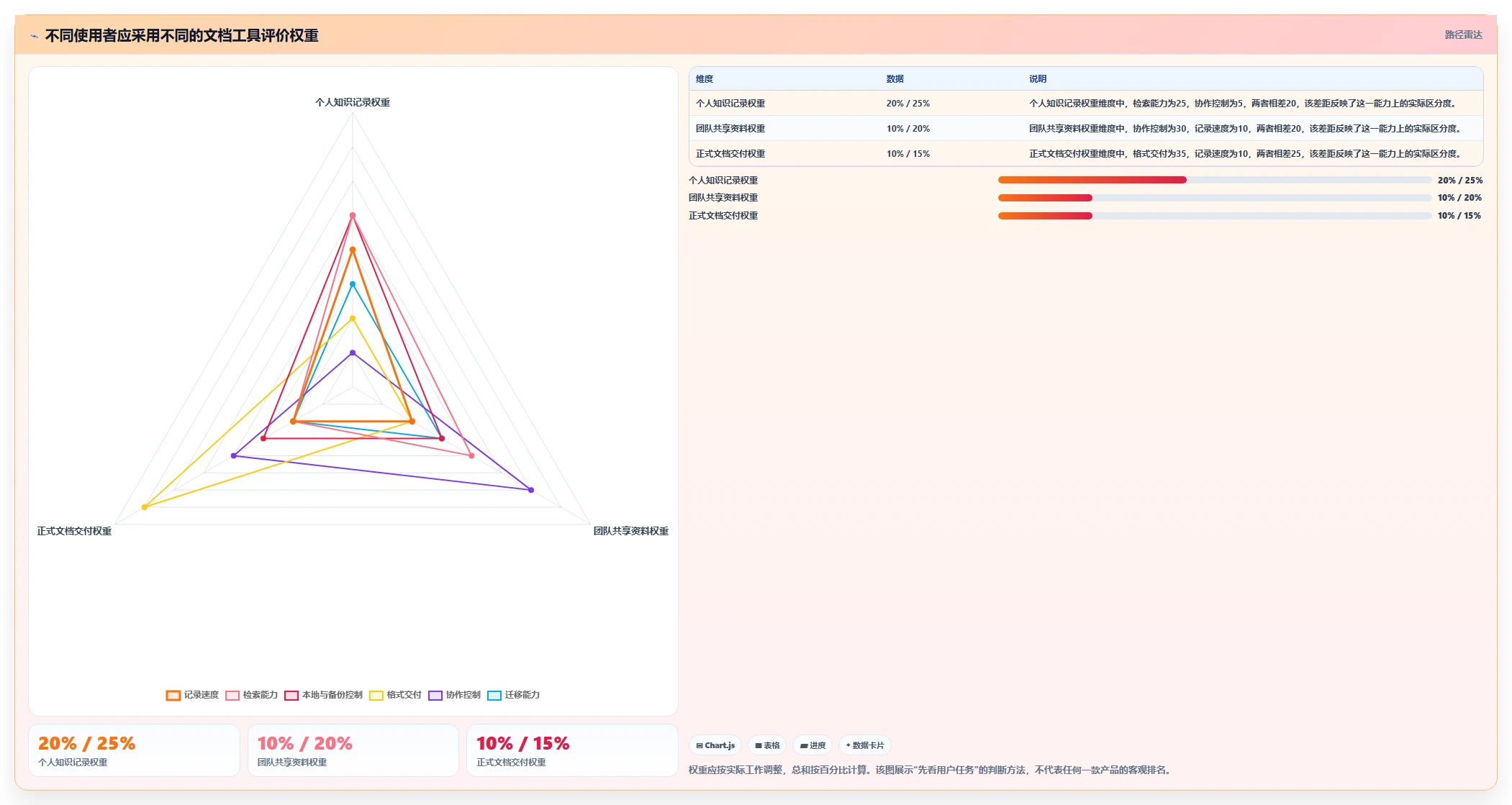Toggle the 格式交付 legend series
Image resolution: width=1512 pixels, height=805 pixels.
[395, 695]
